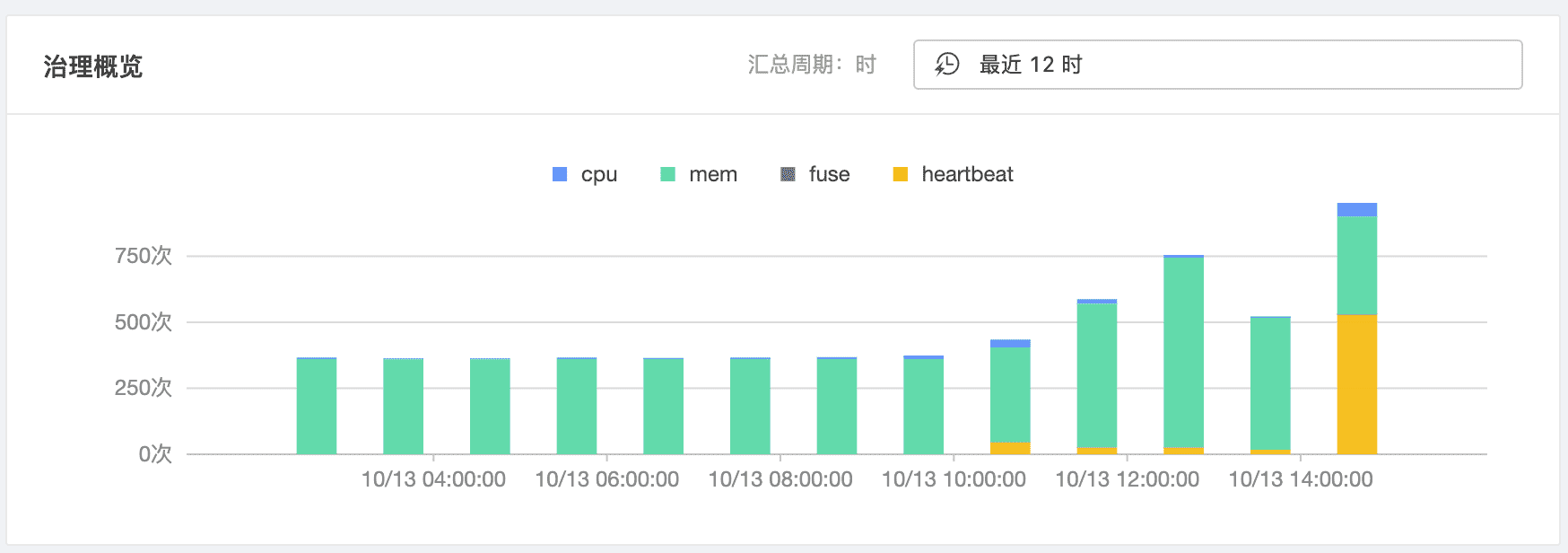Toggle the cpu legend series
1568x553 pixels.
(x=585, y=174)
